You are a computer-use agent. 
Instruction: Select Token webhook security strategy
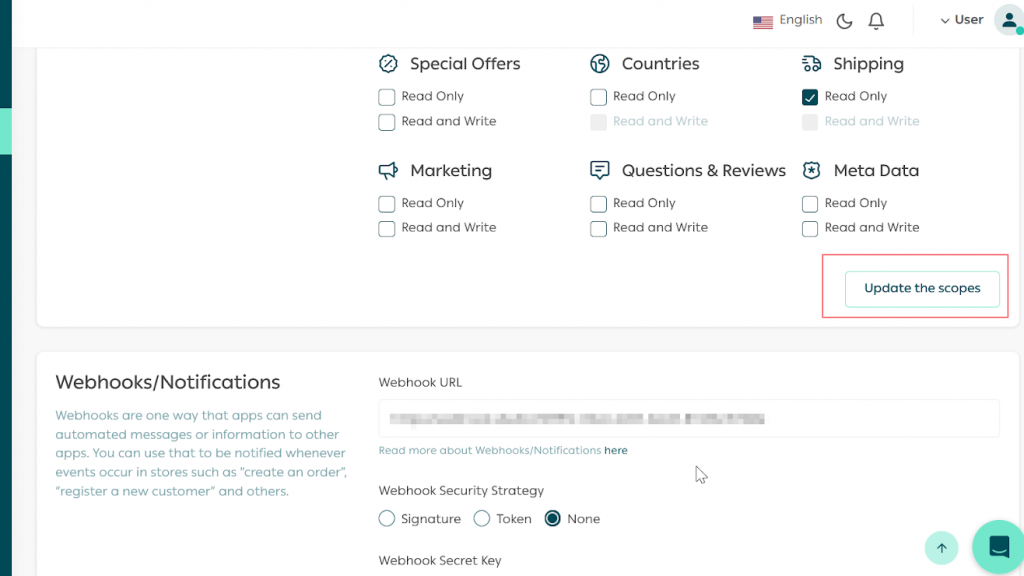(x=481, y=519)
